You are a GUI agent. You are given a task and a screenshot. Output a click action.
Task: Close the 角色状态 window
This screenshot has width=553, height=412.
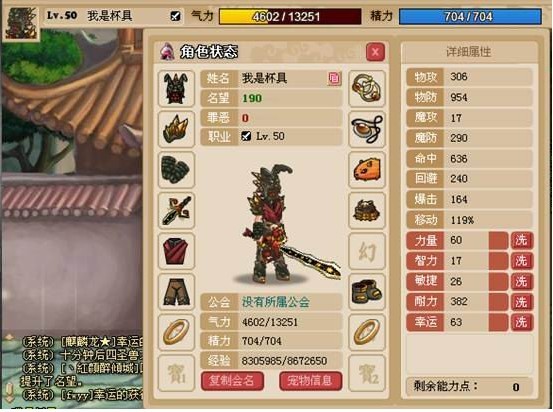[x=375, y=53]
